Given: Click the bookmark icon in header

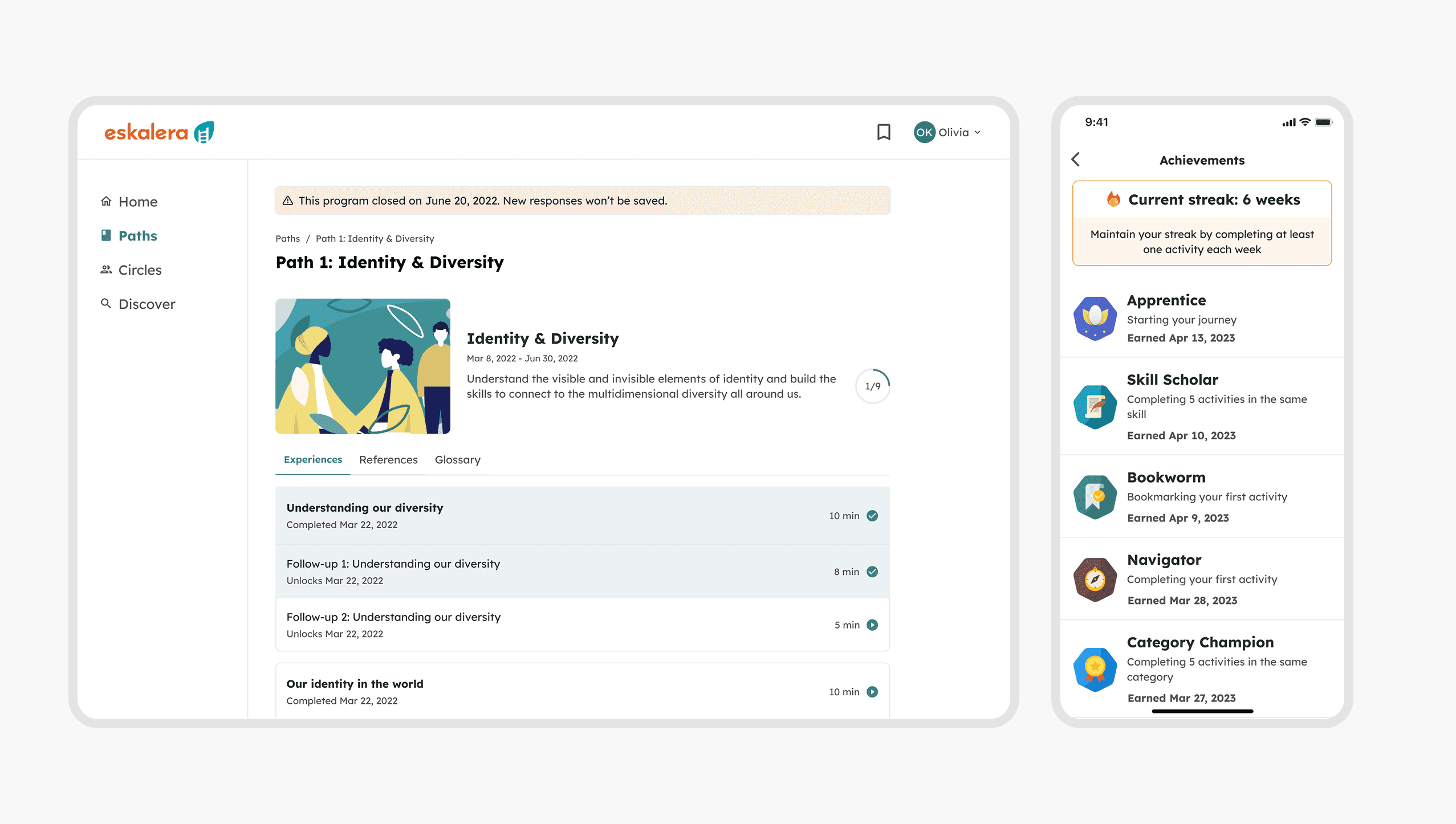Looking at the screenshot, I should 883,132.
